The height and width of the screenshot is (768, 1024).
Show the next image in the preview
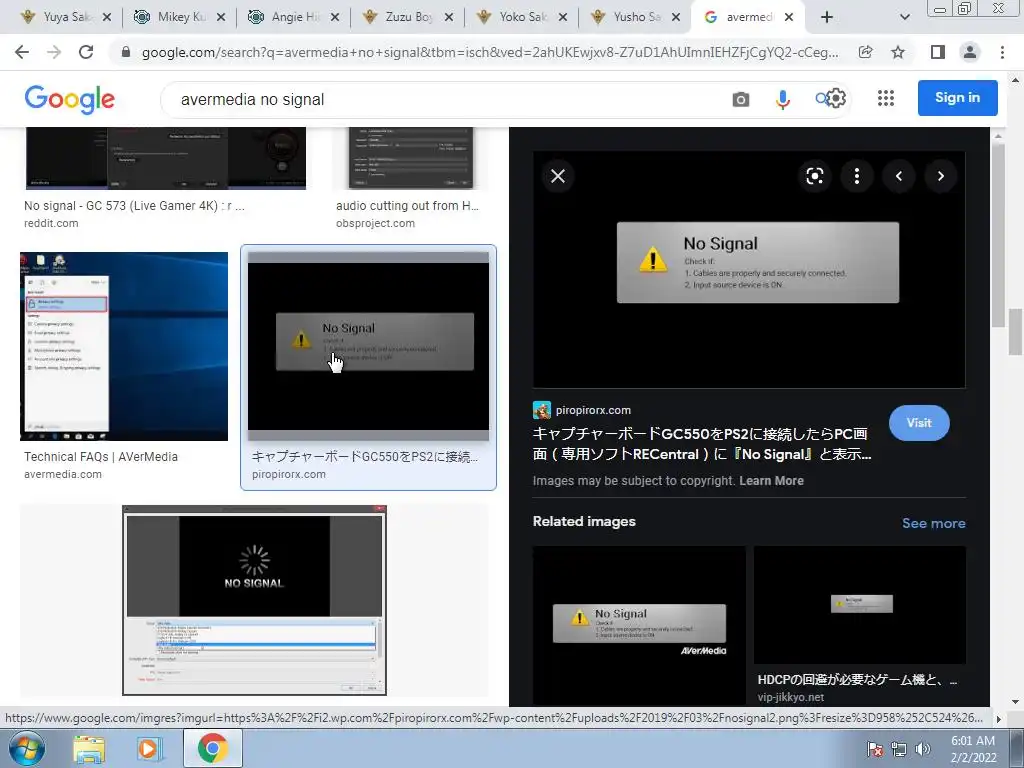pos(940,176)
